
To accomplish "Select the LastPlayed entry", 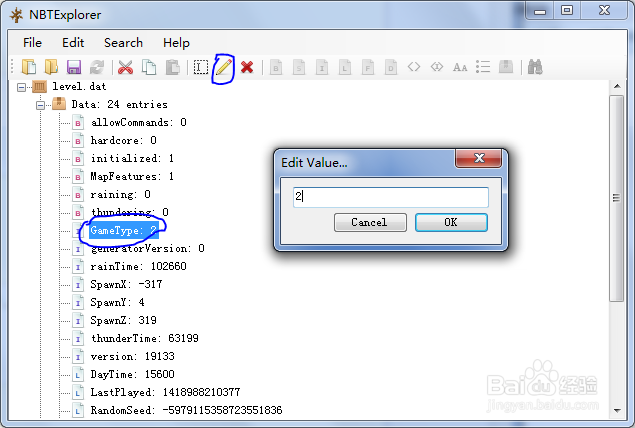I will click(165, 392).
